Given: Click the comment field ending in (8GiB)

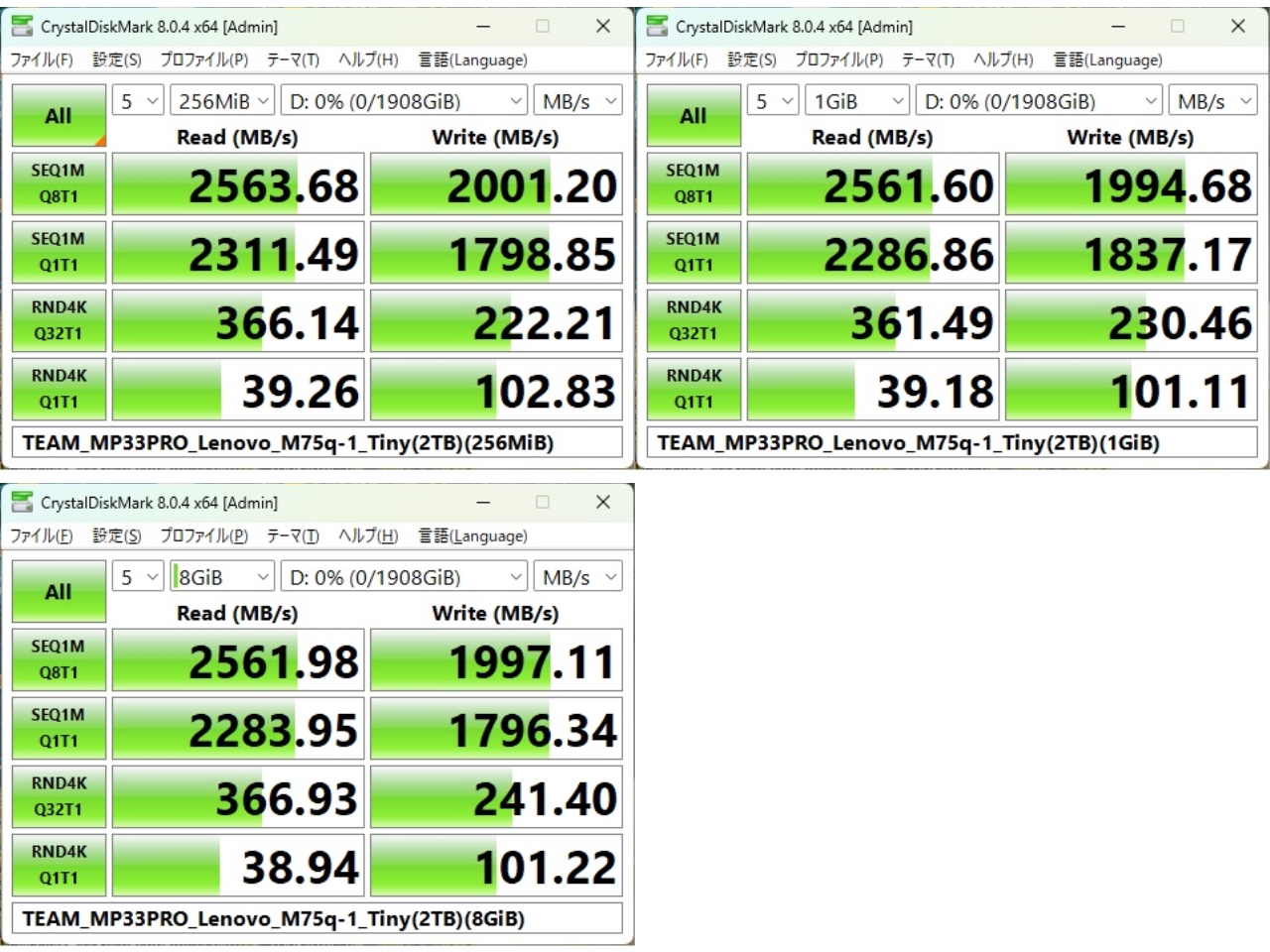Looking at the screenshot, I should tap(317, 918).
